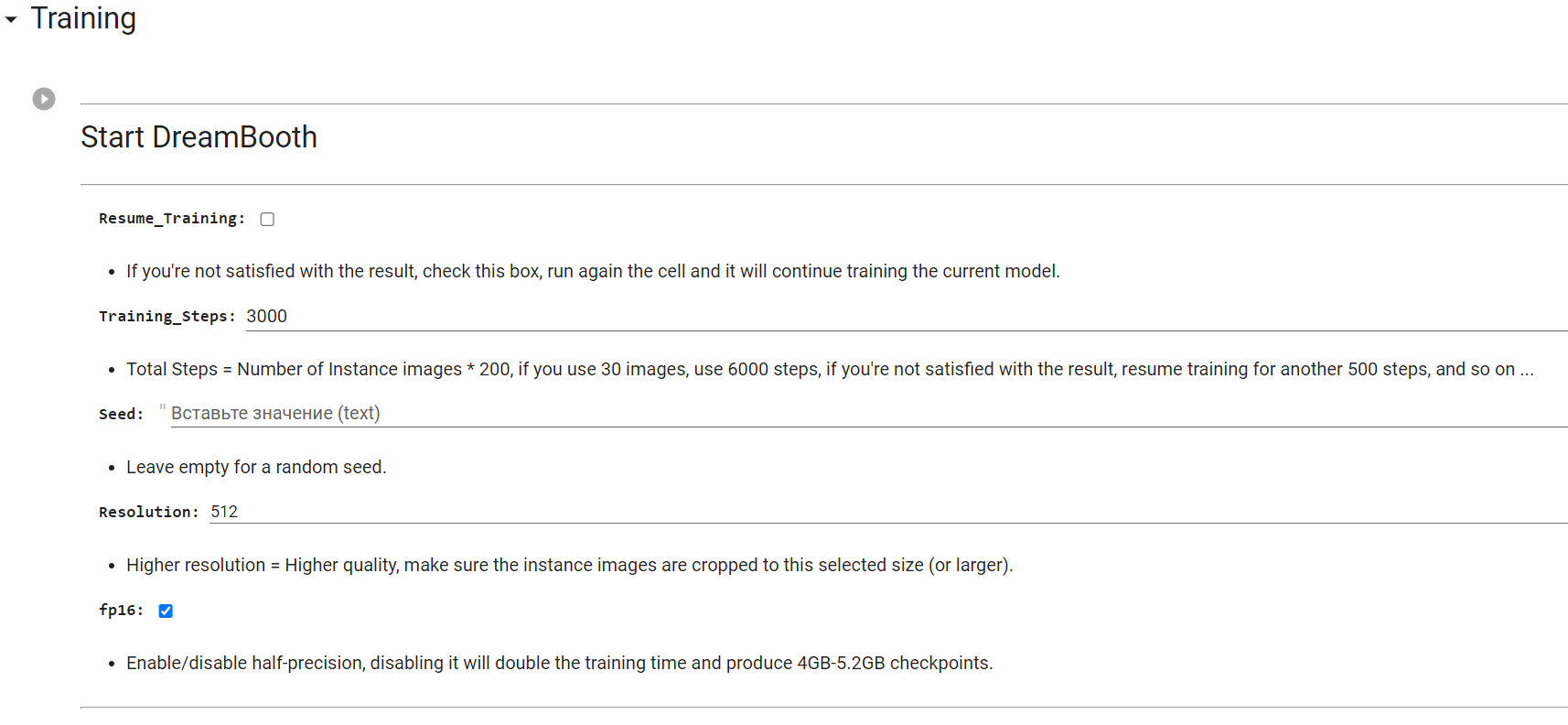Uncheck the fp16 checkbox
The height and width of the screenshot is (725, 1568).
point(166,611)
